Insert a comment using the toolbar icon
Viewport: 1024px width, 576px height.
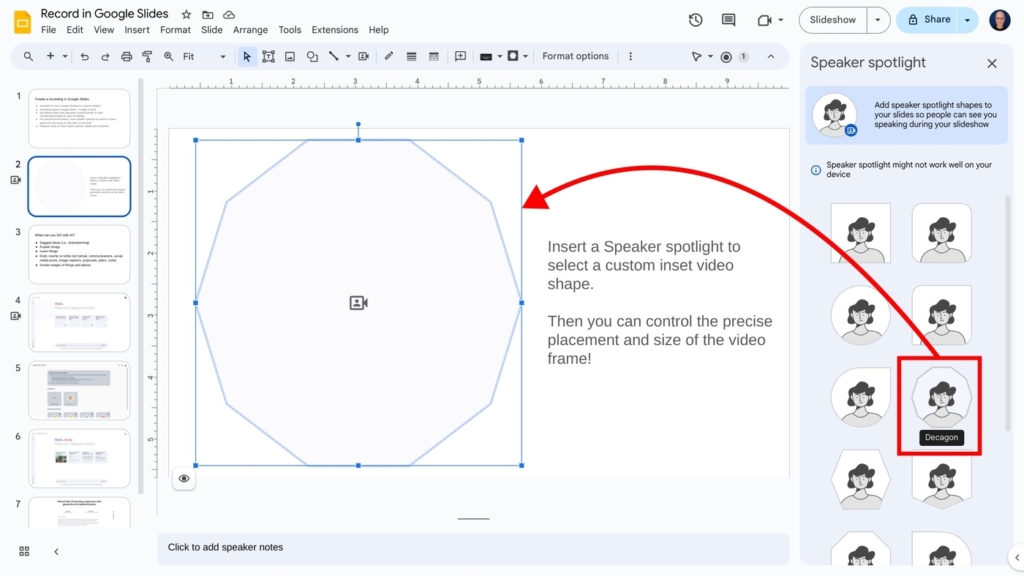(x=458, y=57)
